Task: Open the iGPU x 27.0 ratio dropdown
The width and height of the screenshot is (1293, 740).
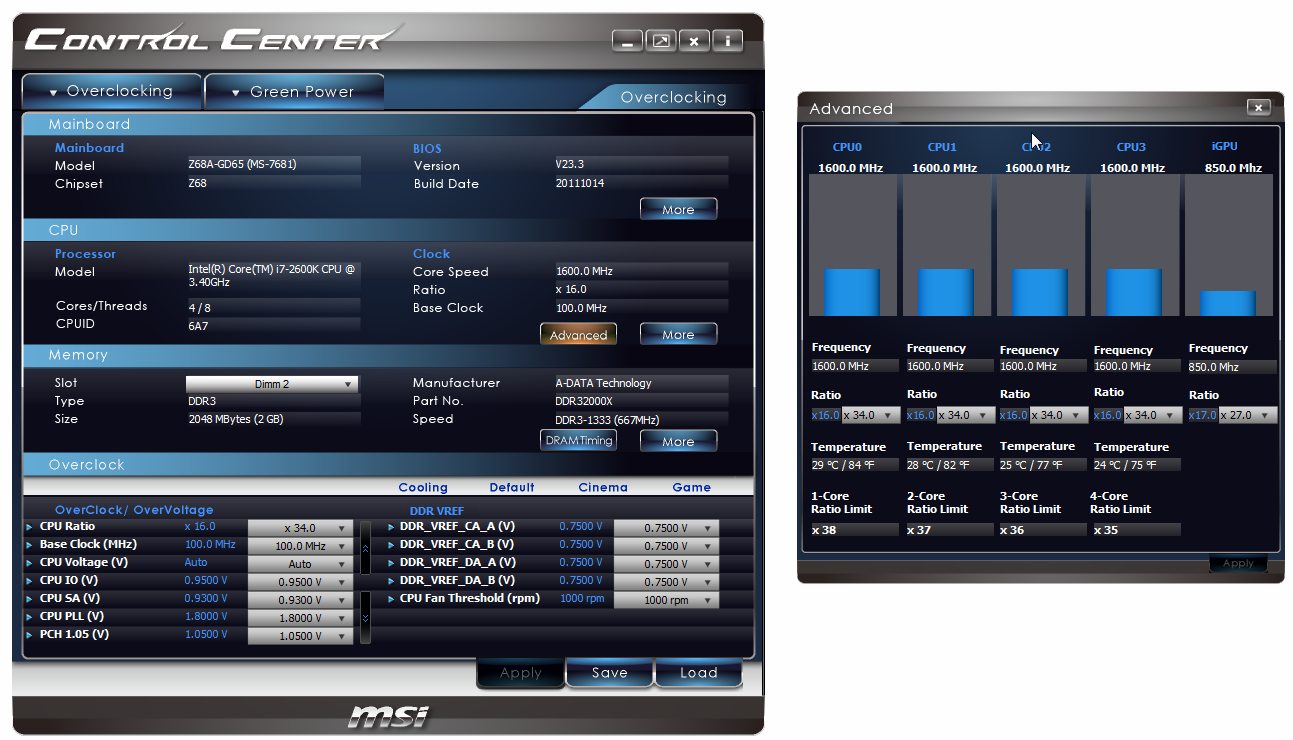Action: click(1247, 415)
